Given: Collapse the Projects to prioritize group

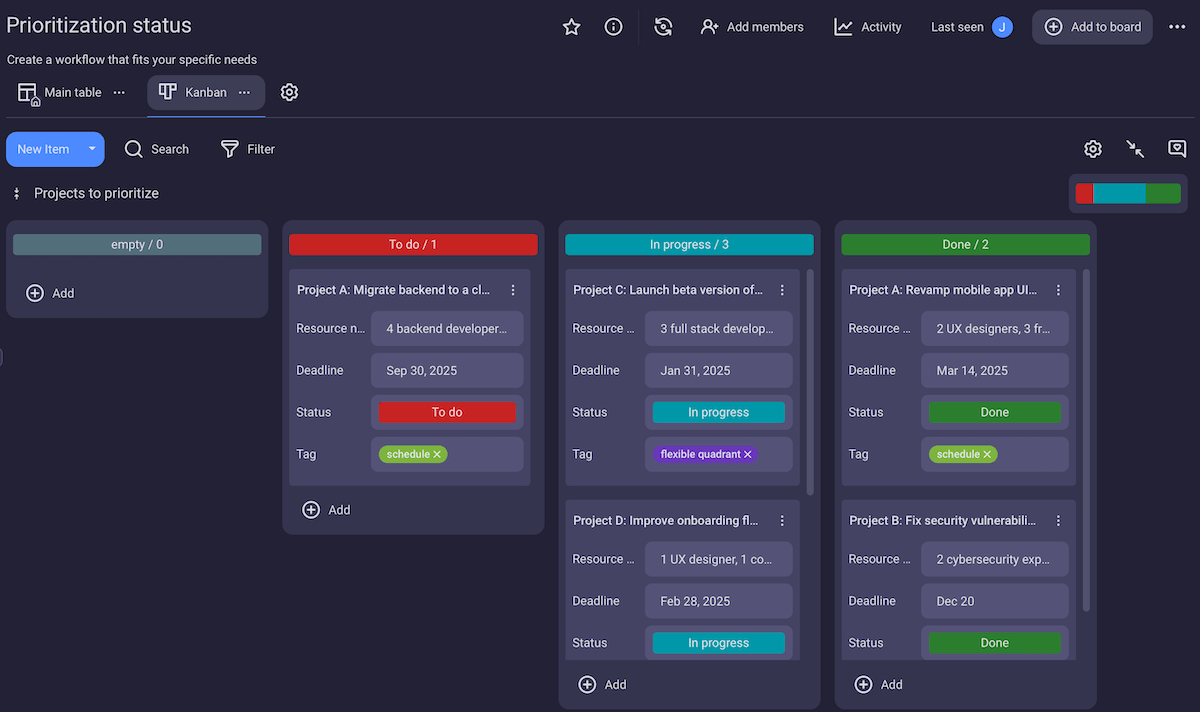Looking at the screenshot, I should click(16, 193).
